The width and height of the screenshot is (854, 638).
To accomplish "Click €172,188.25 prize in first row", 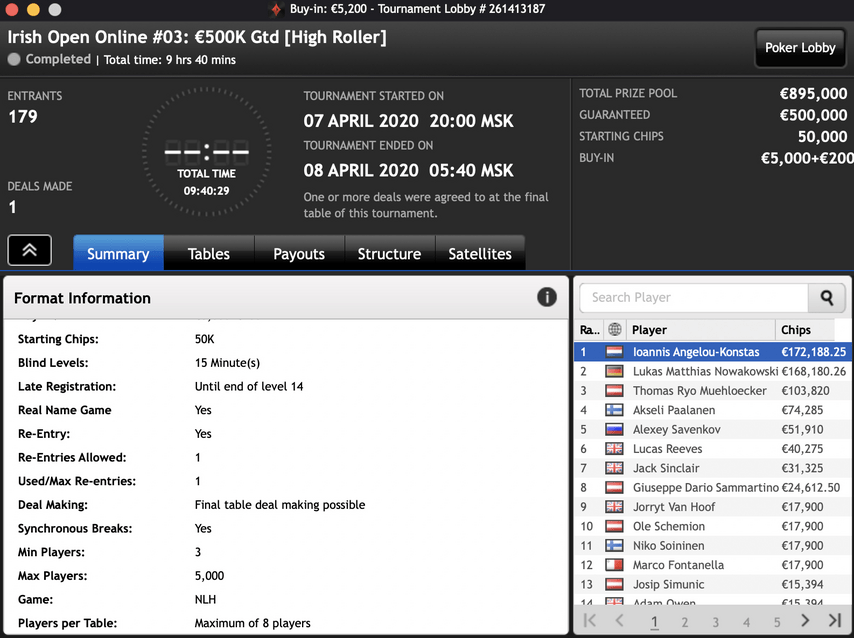I will point(813,352).
